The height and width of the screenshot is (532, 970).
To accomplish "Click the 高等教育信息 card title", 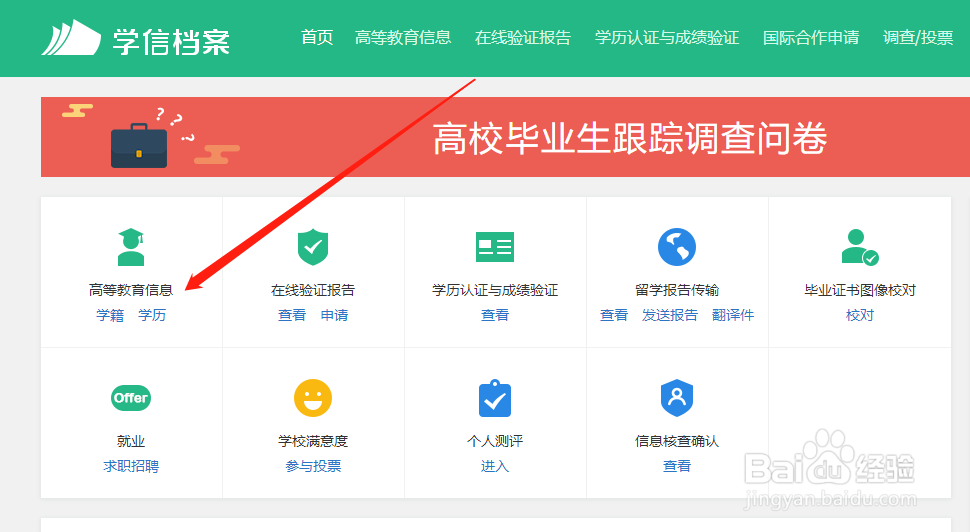I will tap(131, 290).
